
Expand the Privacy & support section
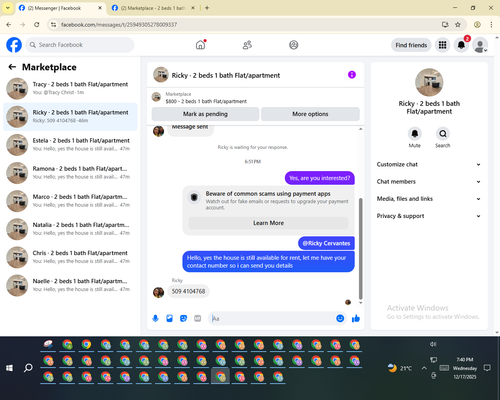429,216
